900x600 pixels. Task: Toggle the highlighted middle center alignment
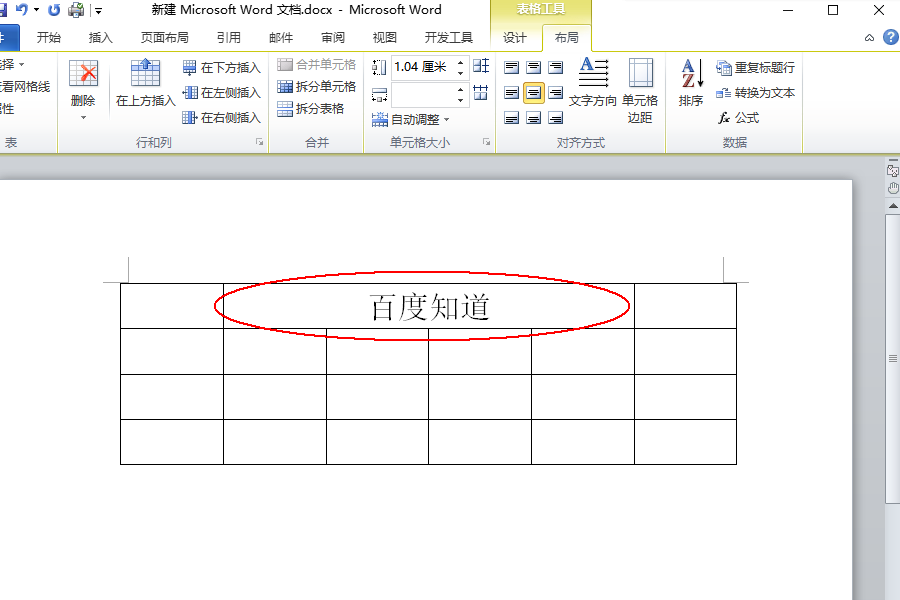(x=534, y=92)
